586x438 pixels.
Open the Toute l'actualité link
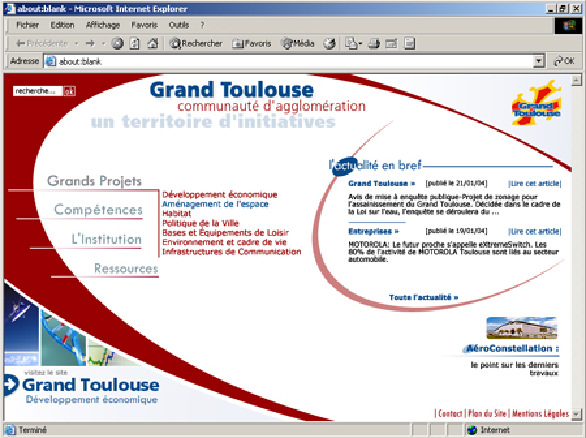[423, 297]
